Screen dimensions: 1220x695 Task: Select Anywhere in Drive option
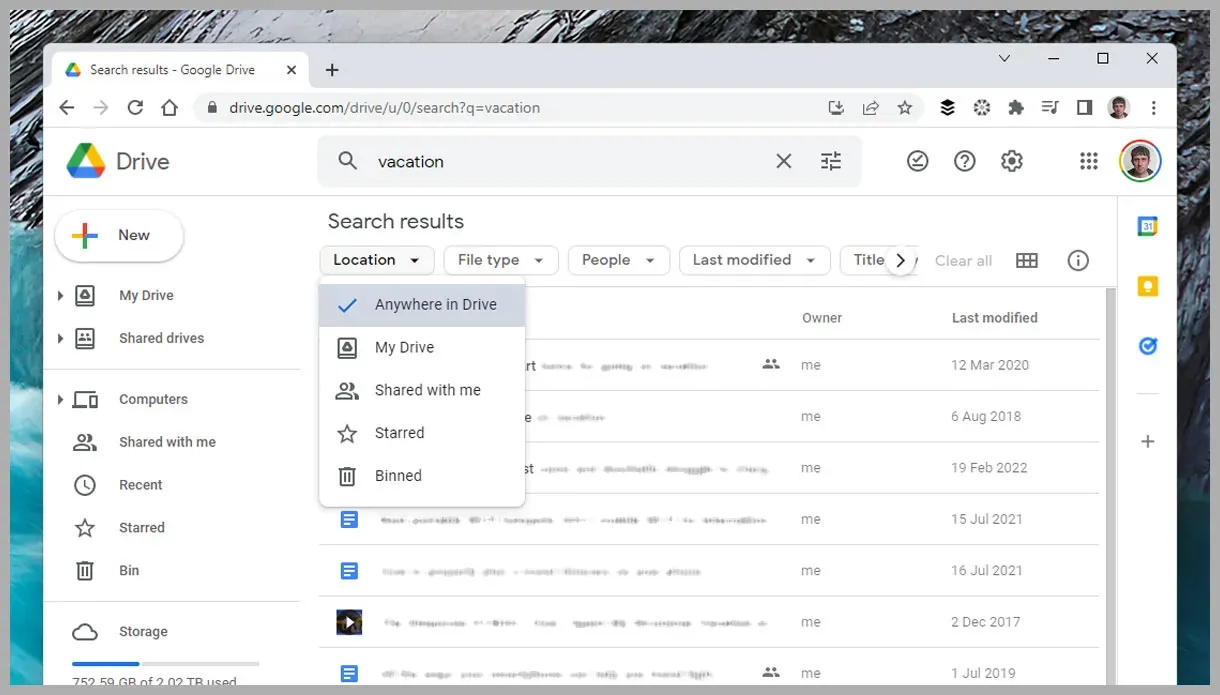point(422,305)
